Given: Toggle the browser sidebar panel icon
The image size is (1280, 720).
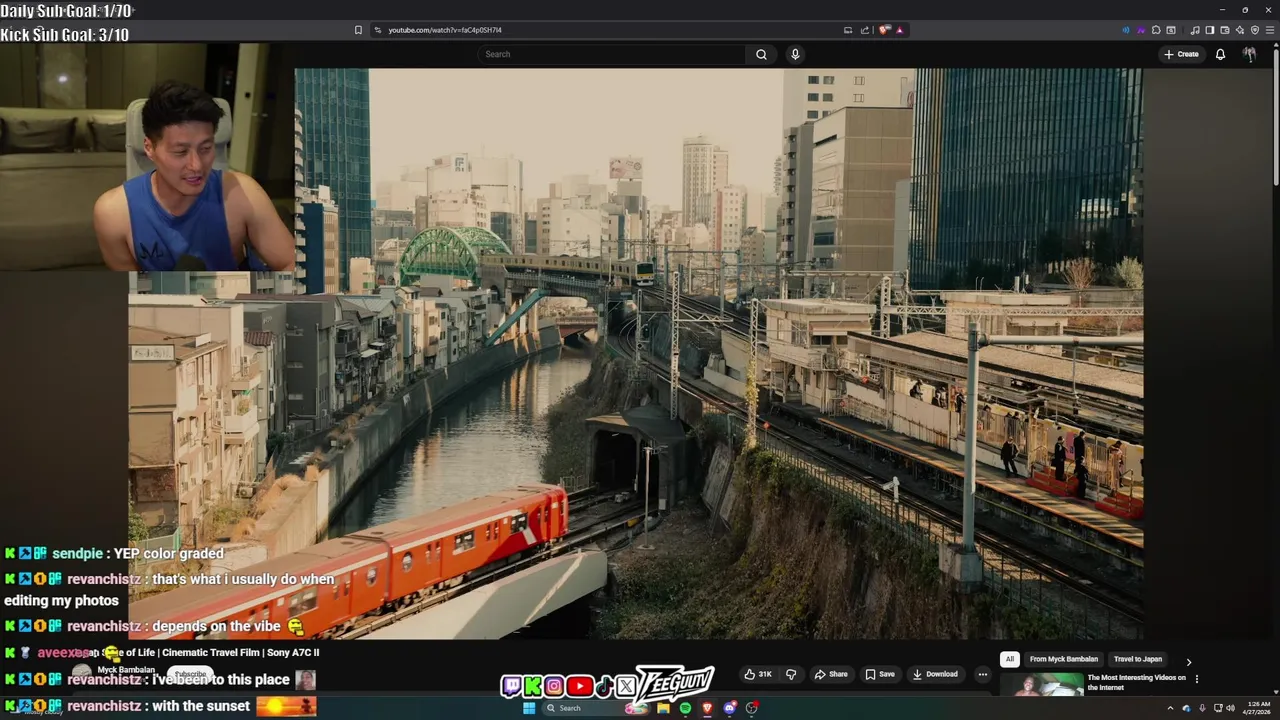Looking at the screenshot, I should point(1210,30).
